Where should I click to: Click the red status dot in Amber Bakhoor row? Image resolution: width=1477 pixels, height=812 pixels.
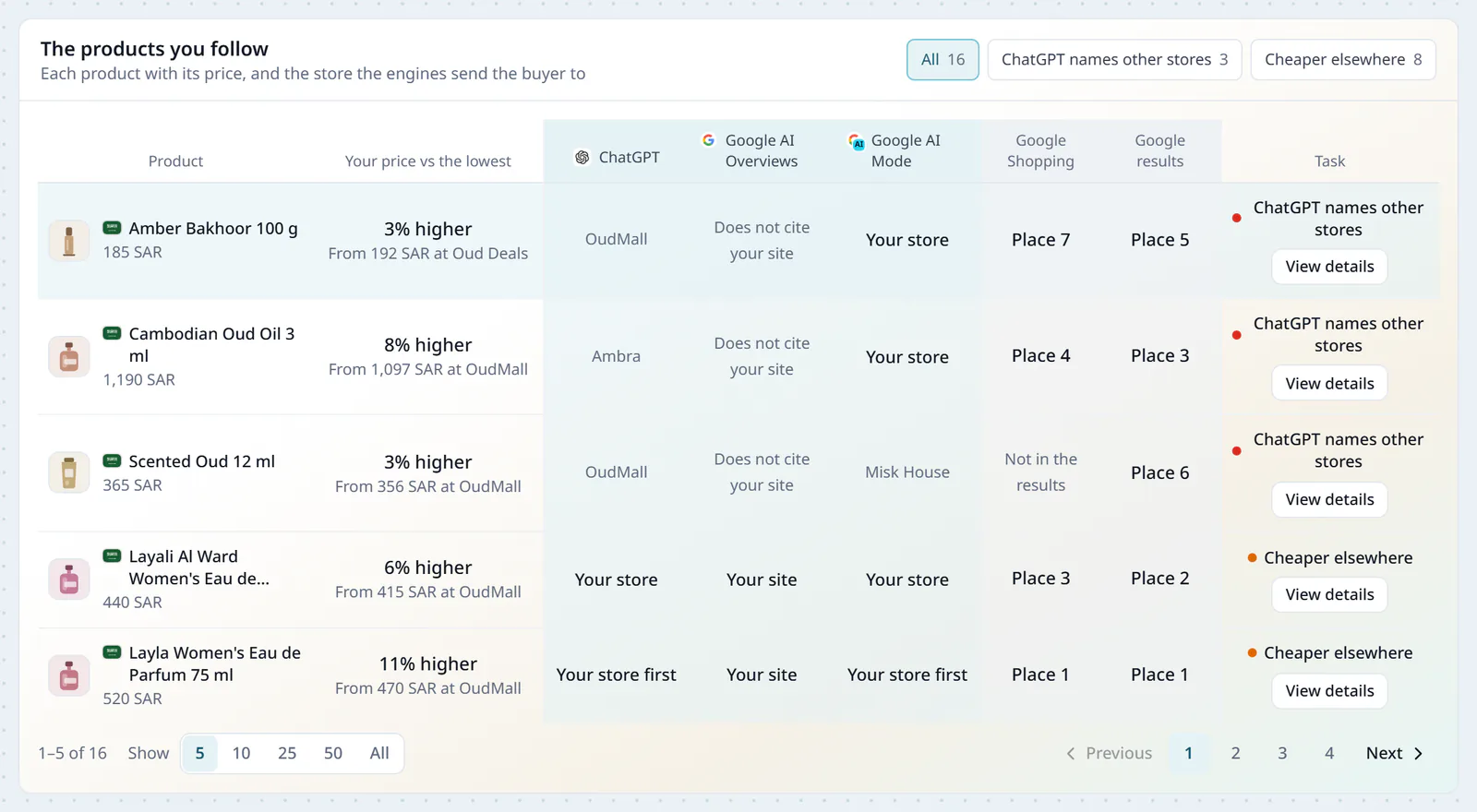(x=1236, y=219)
